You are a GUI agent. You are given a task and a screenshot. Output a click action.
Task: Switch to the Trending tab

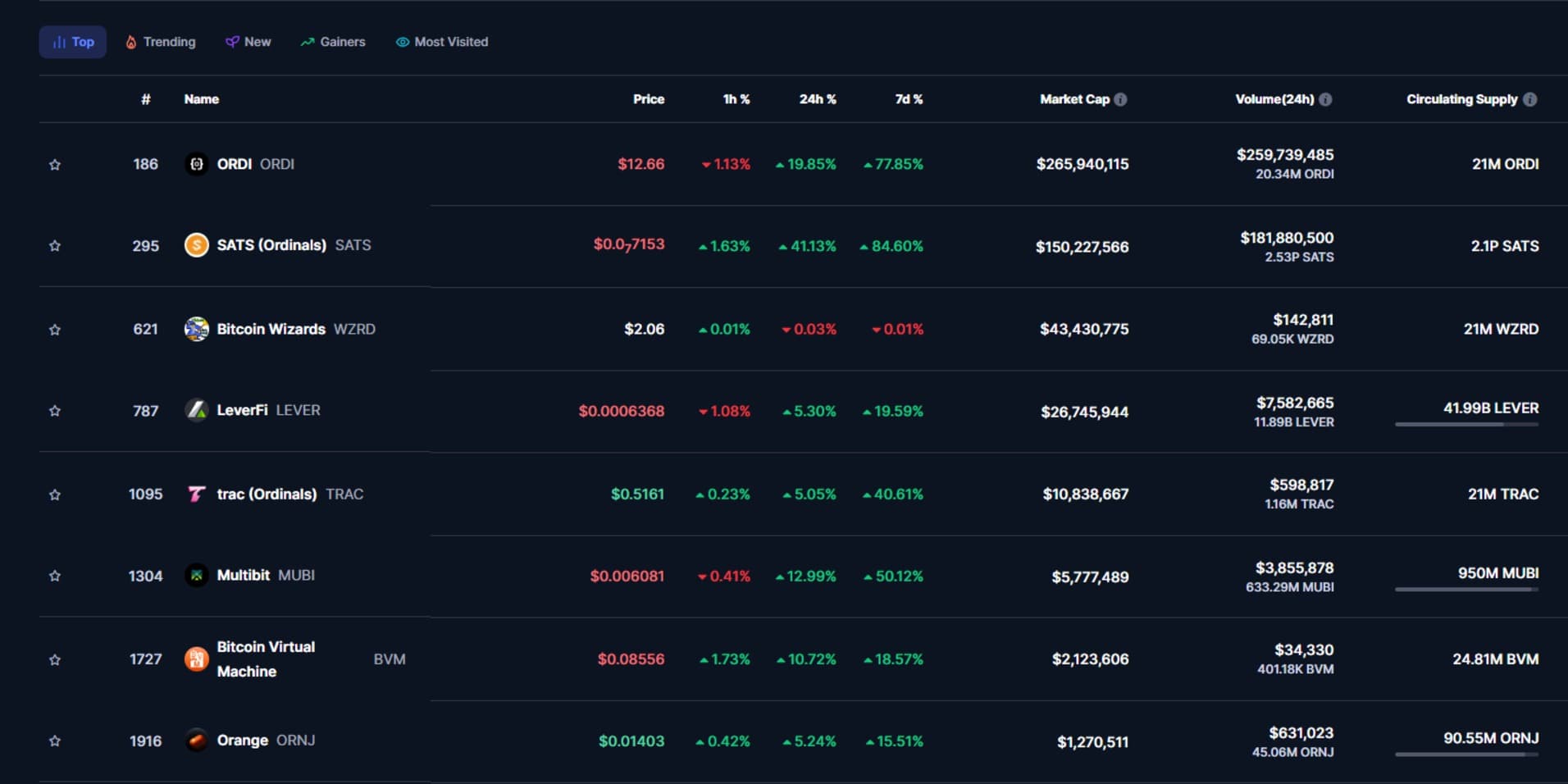161,42
